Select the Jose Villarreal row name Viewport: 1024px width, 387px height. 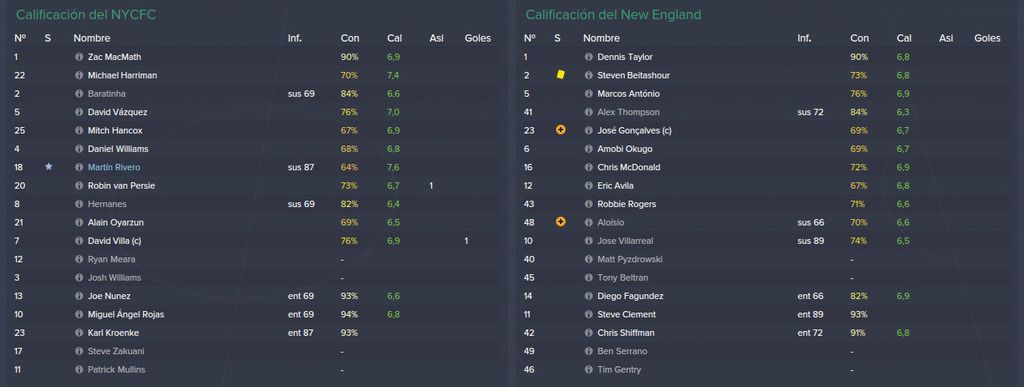tap(625, 241)
